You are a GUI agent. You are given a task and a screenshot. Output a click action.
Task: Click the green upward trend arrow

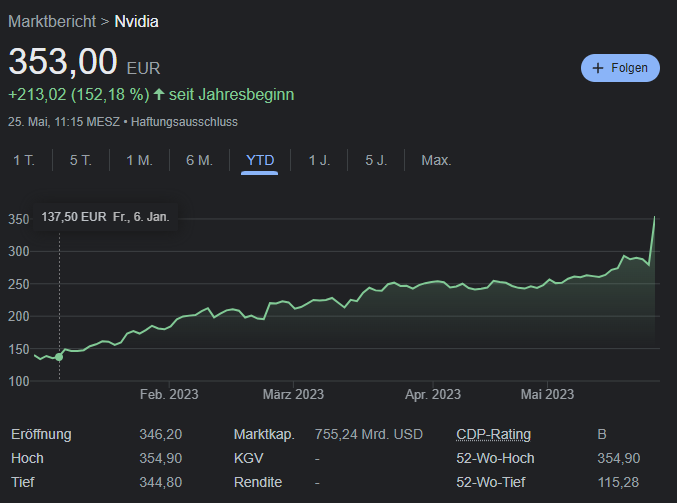158,94
